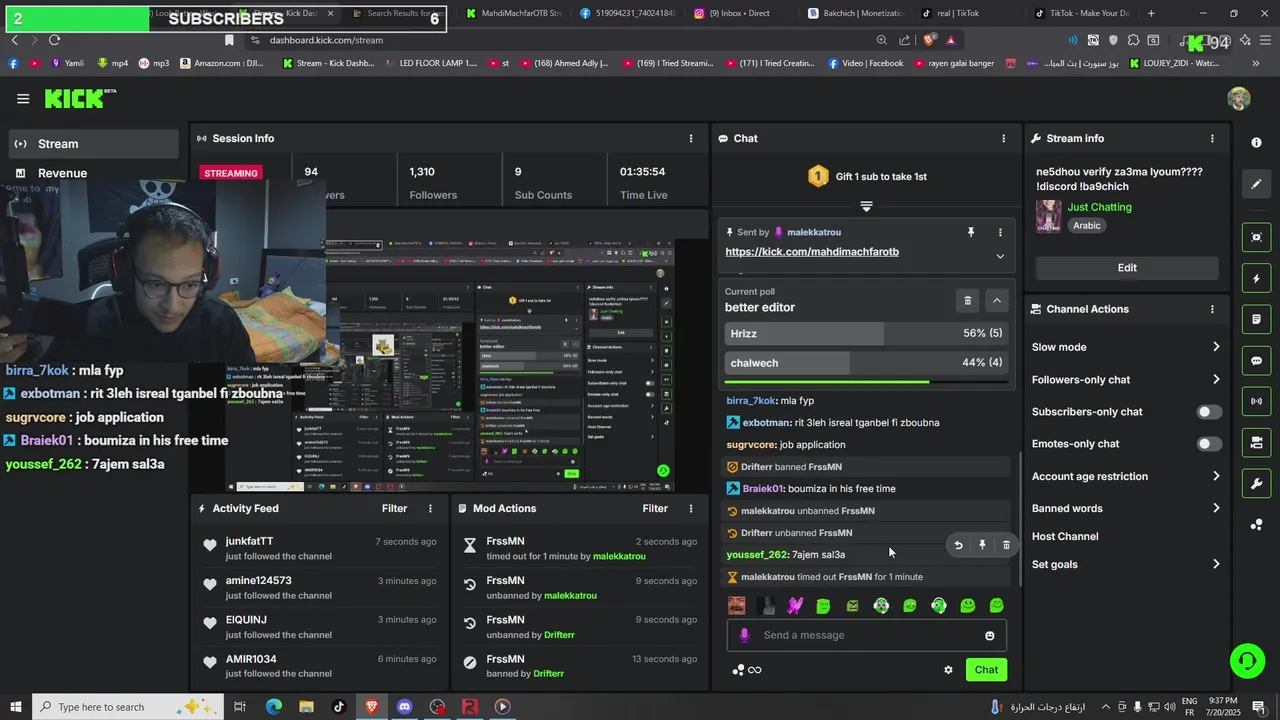Click the Edit stream info button
This screenshot has width=1280, height=720.
(1127, 268)
